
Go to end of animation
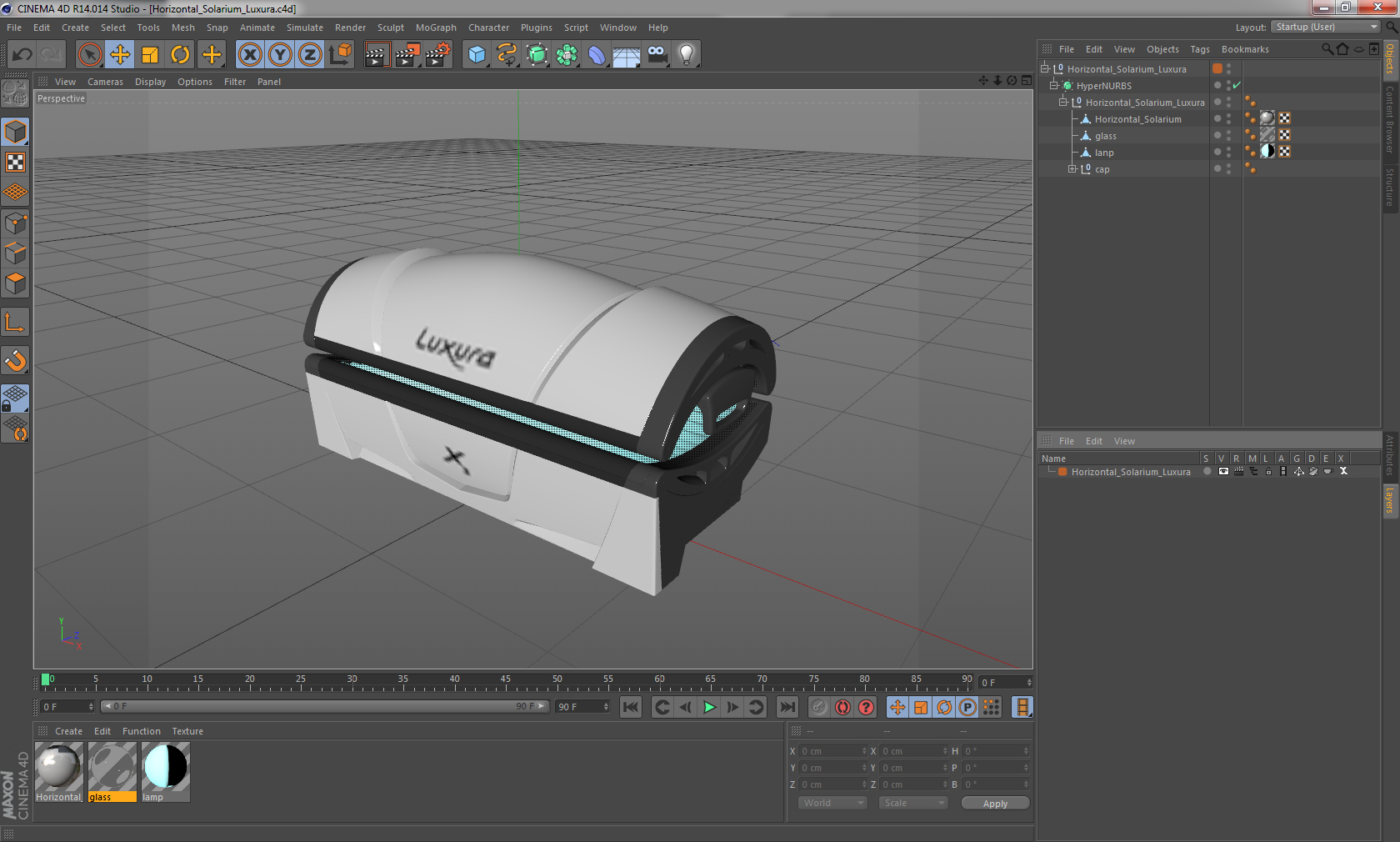click(x=787, y=707)
